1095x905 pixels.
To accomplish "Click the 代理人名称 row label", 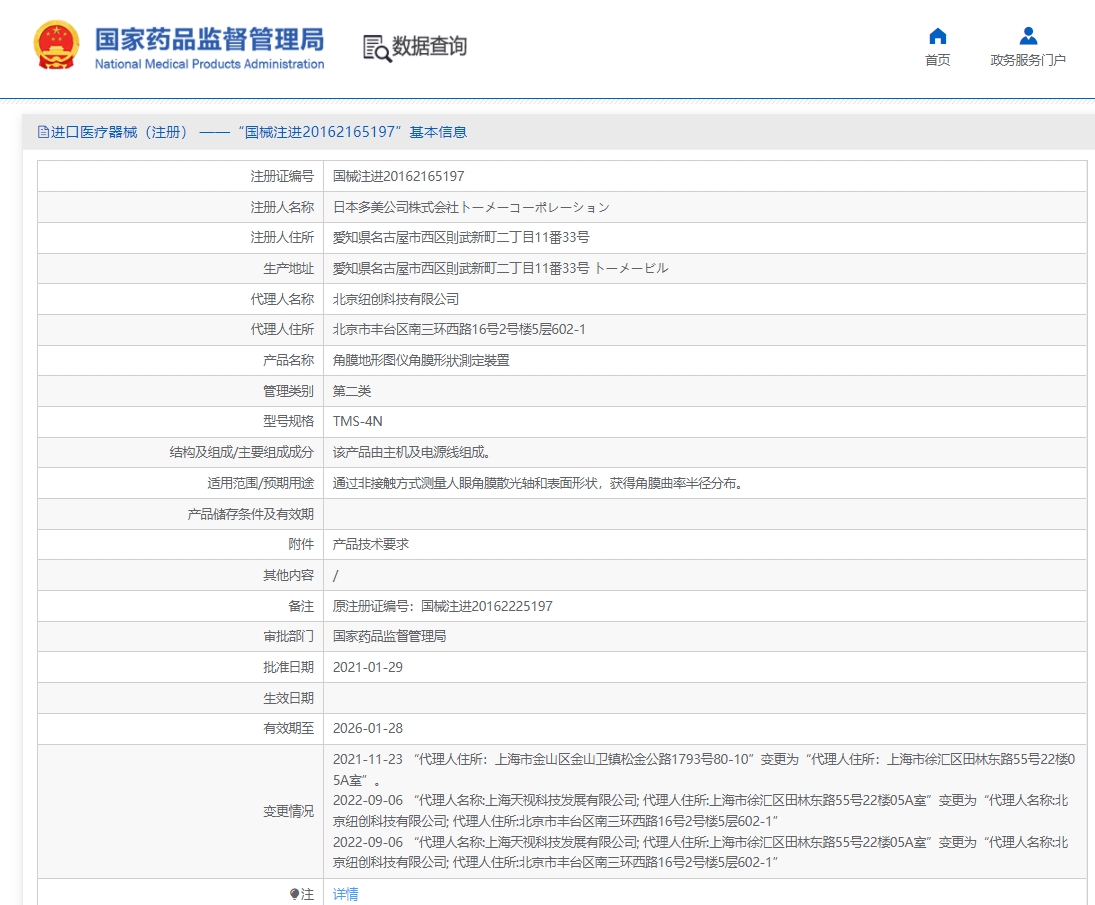I will [282, 299].
